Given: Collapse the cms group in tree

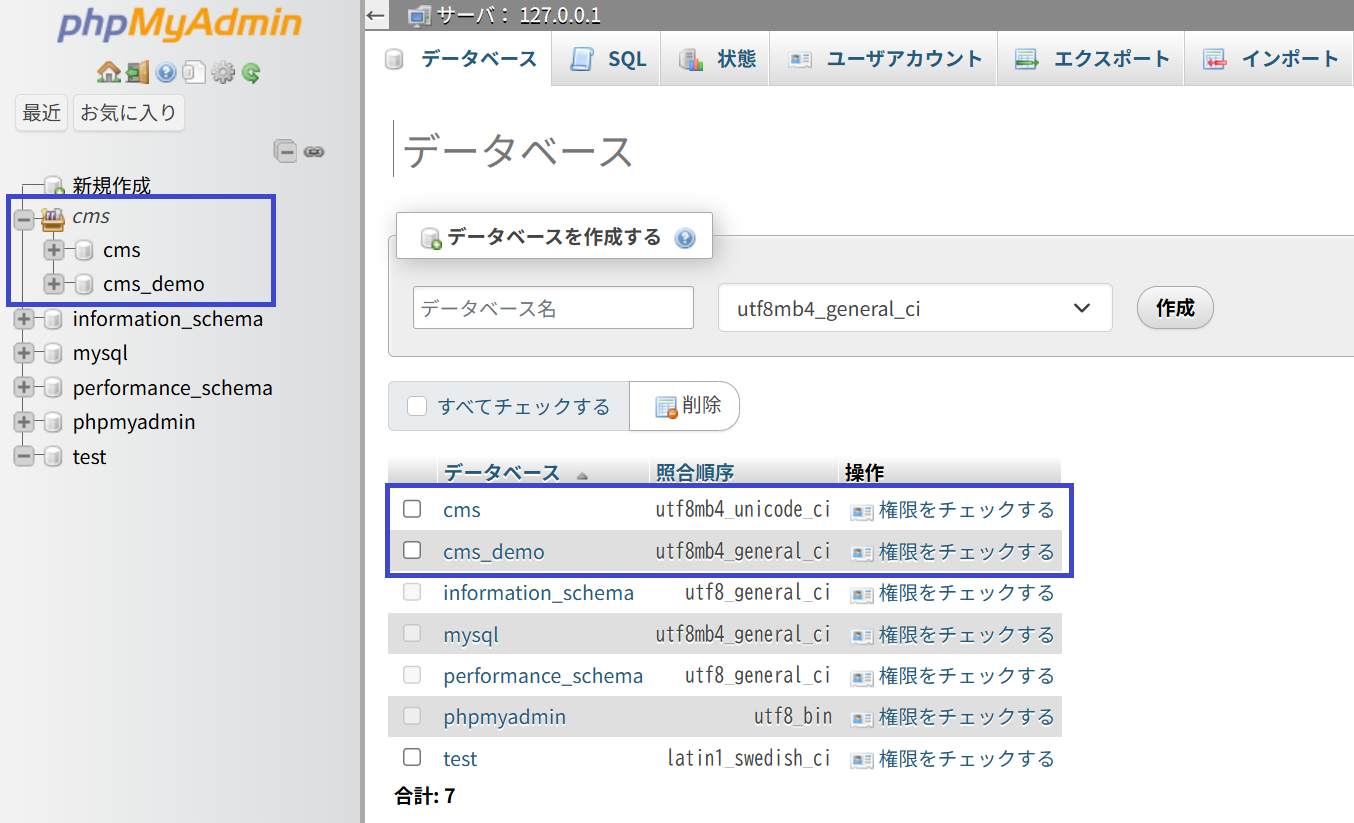Looking at the screenshot, I should pos(24,217).
